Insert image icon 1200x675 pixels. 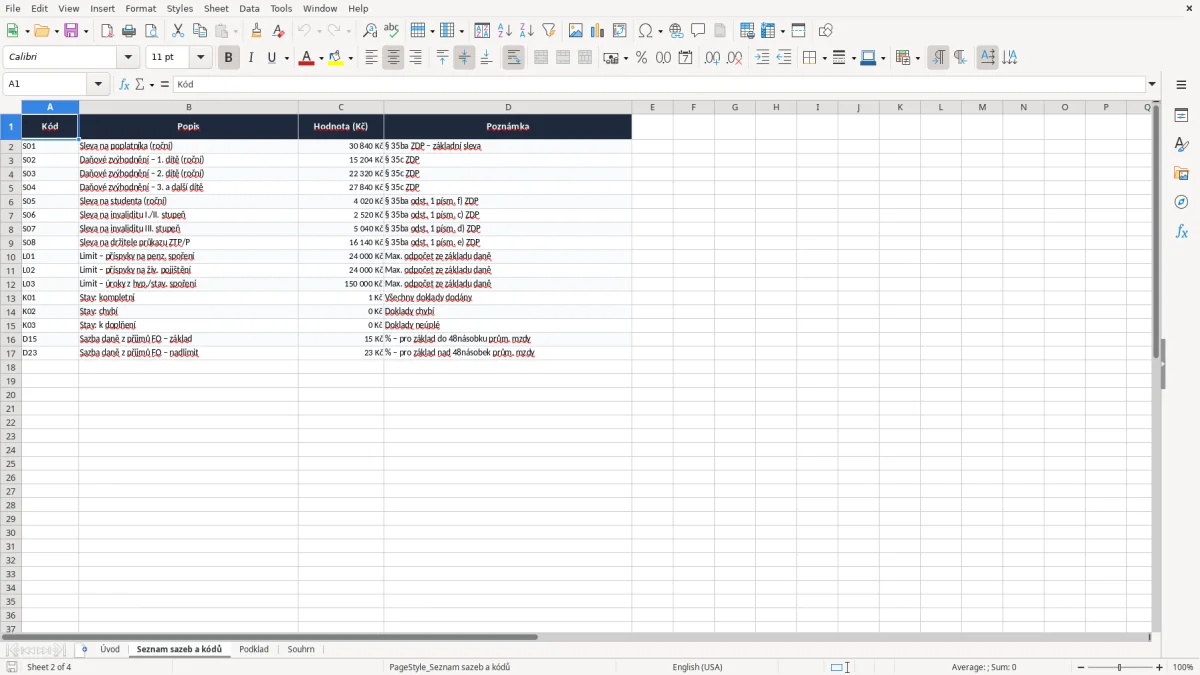click(x=576, y=31)
